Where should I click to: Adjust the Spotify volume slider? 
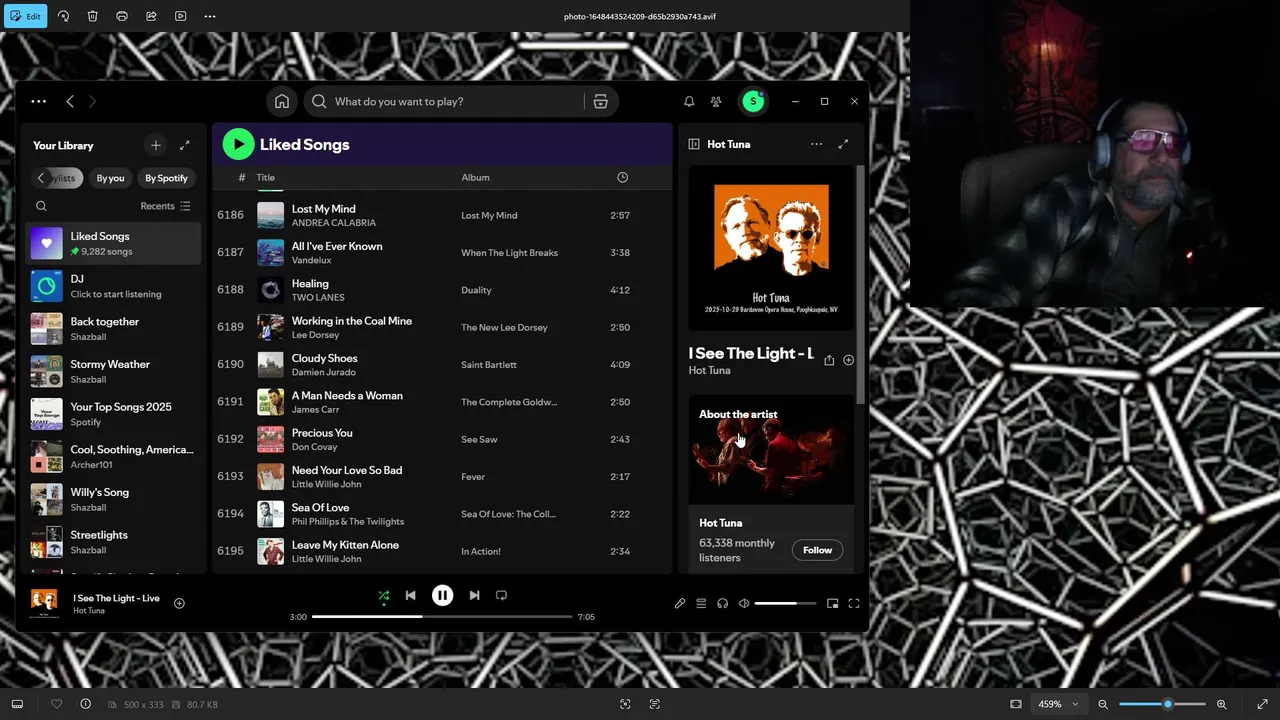pos(785,603)
